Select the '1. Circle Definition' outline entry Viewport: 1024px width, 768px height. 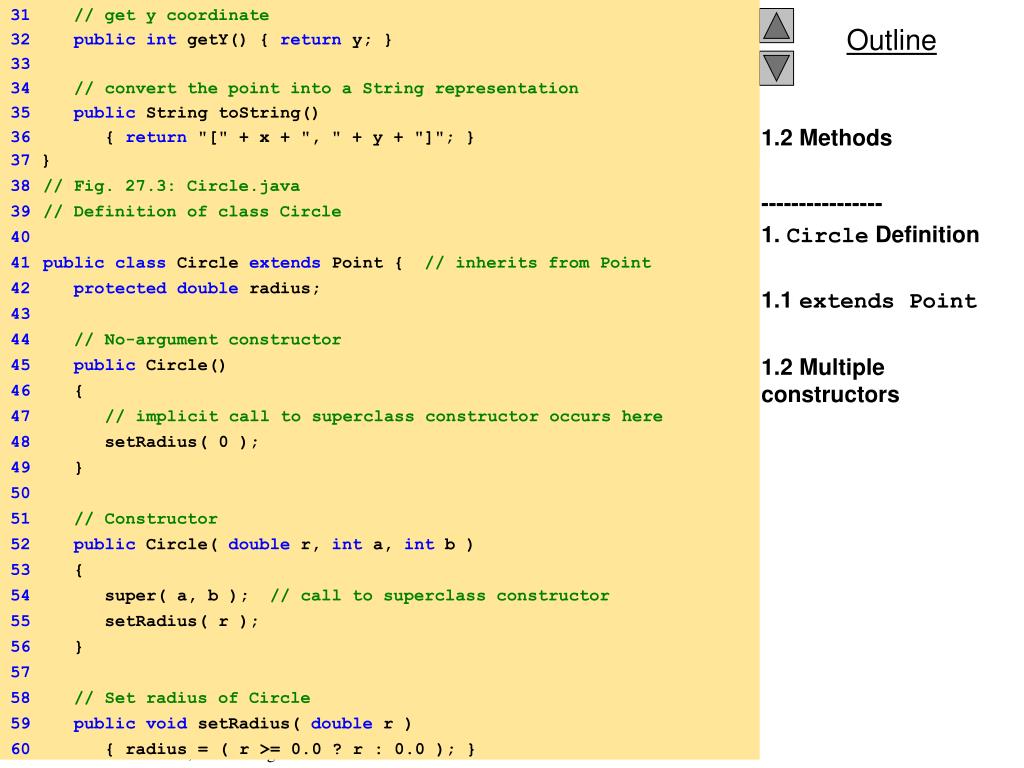click(870, 236)
